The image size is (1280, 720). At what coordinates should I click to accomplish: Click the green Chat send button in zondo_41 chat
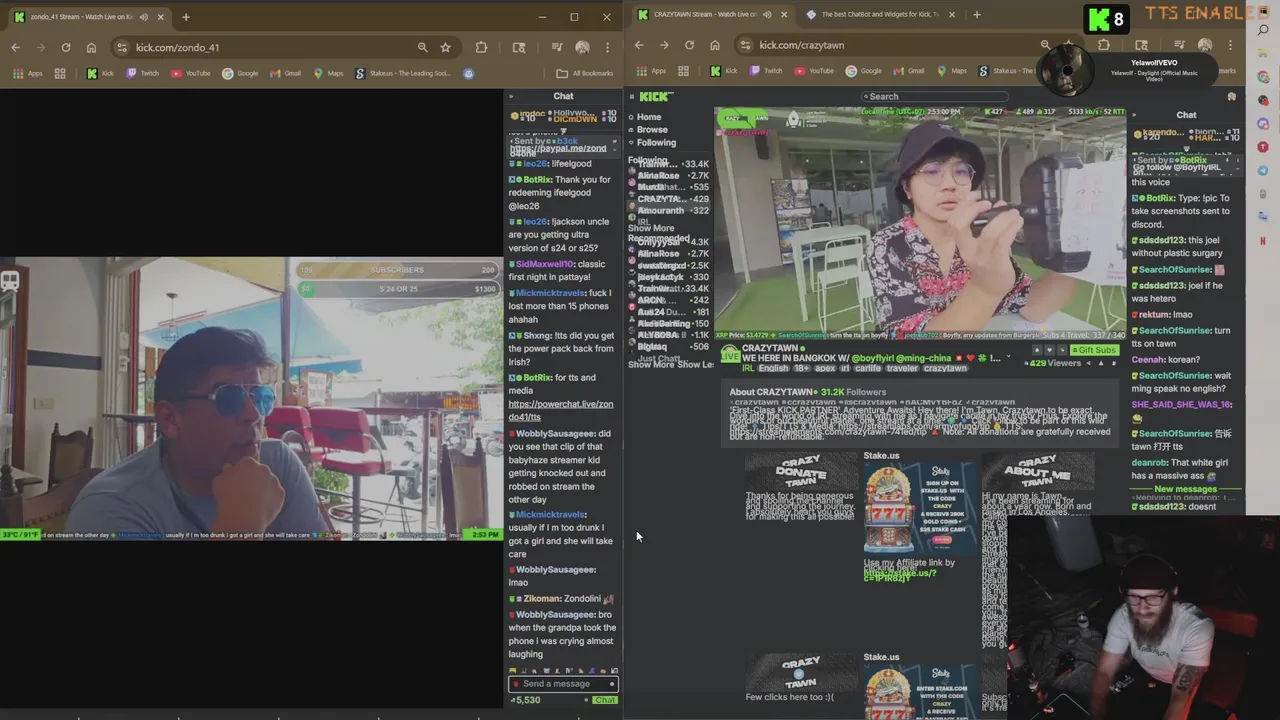pyautogui.click(x=605, y=700)
